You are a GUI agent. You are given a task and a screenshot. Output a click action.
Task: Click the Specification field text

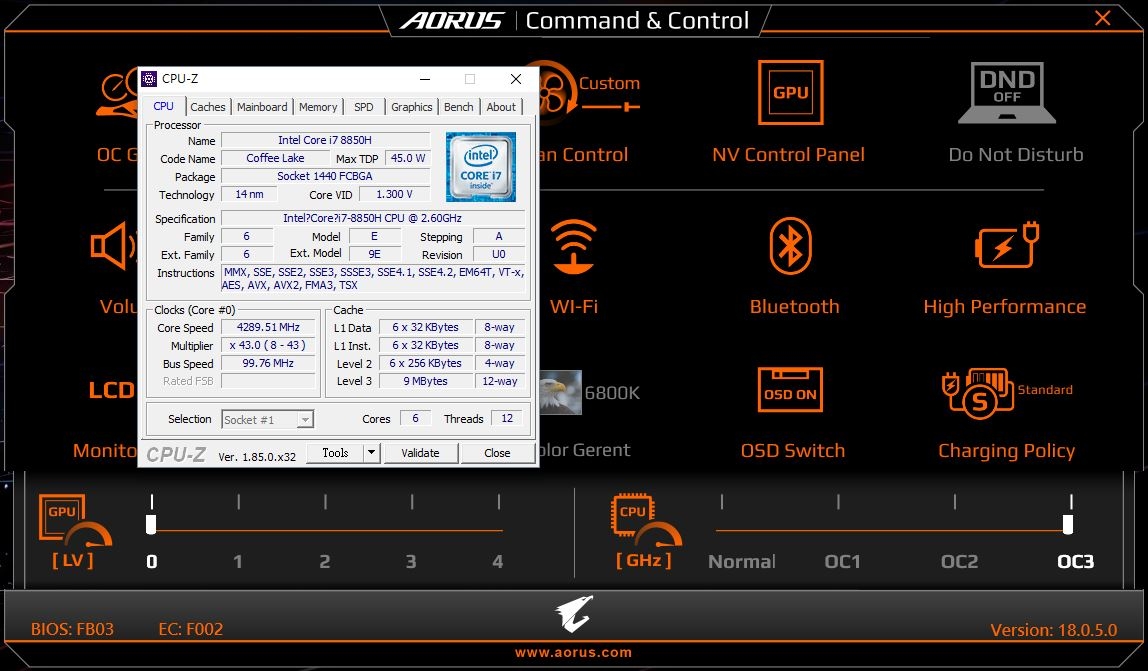(x=373, y=218)
